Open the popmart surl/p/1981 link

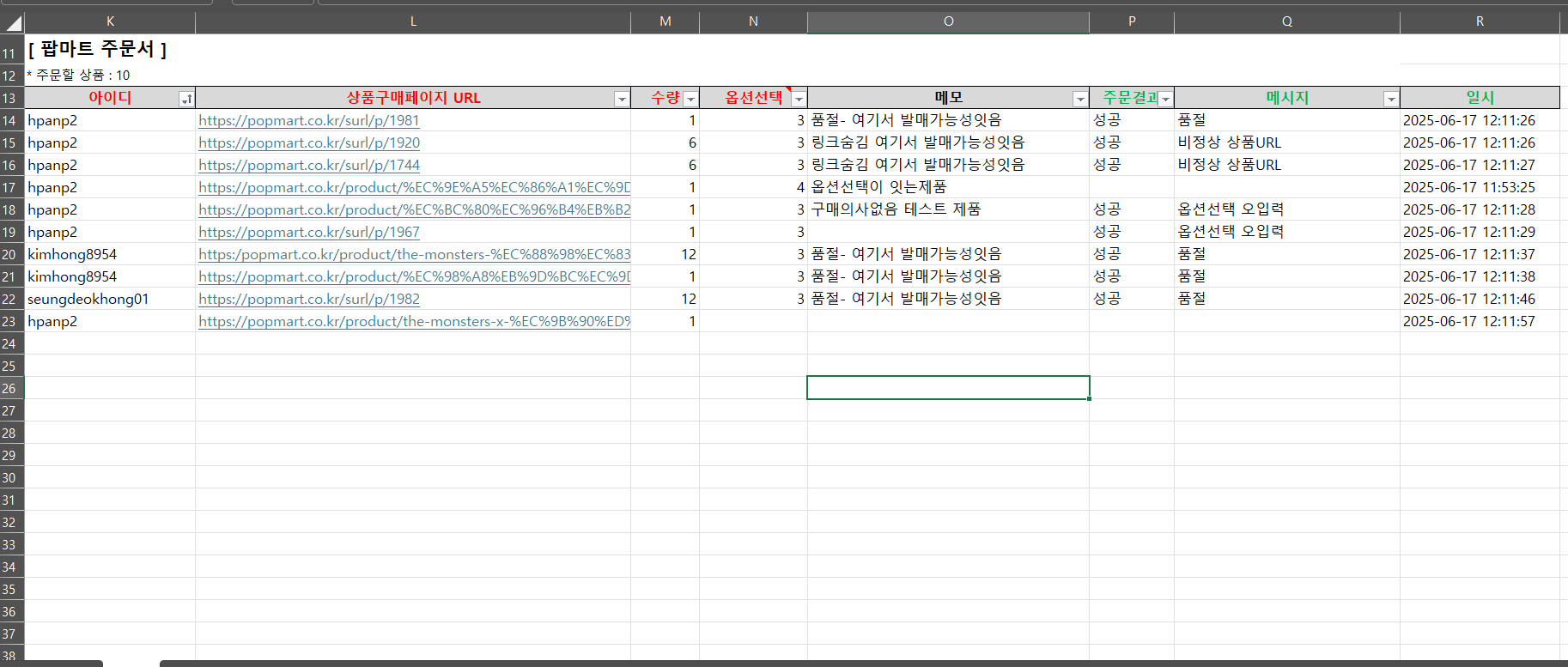pos(308,121)
